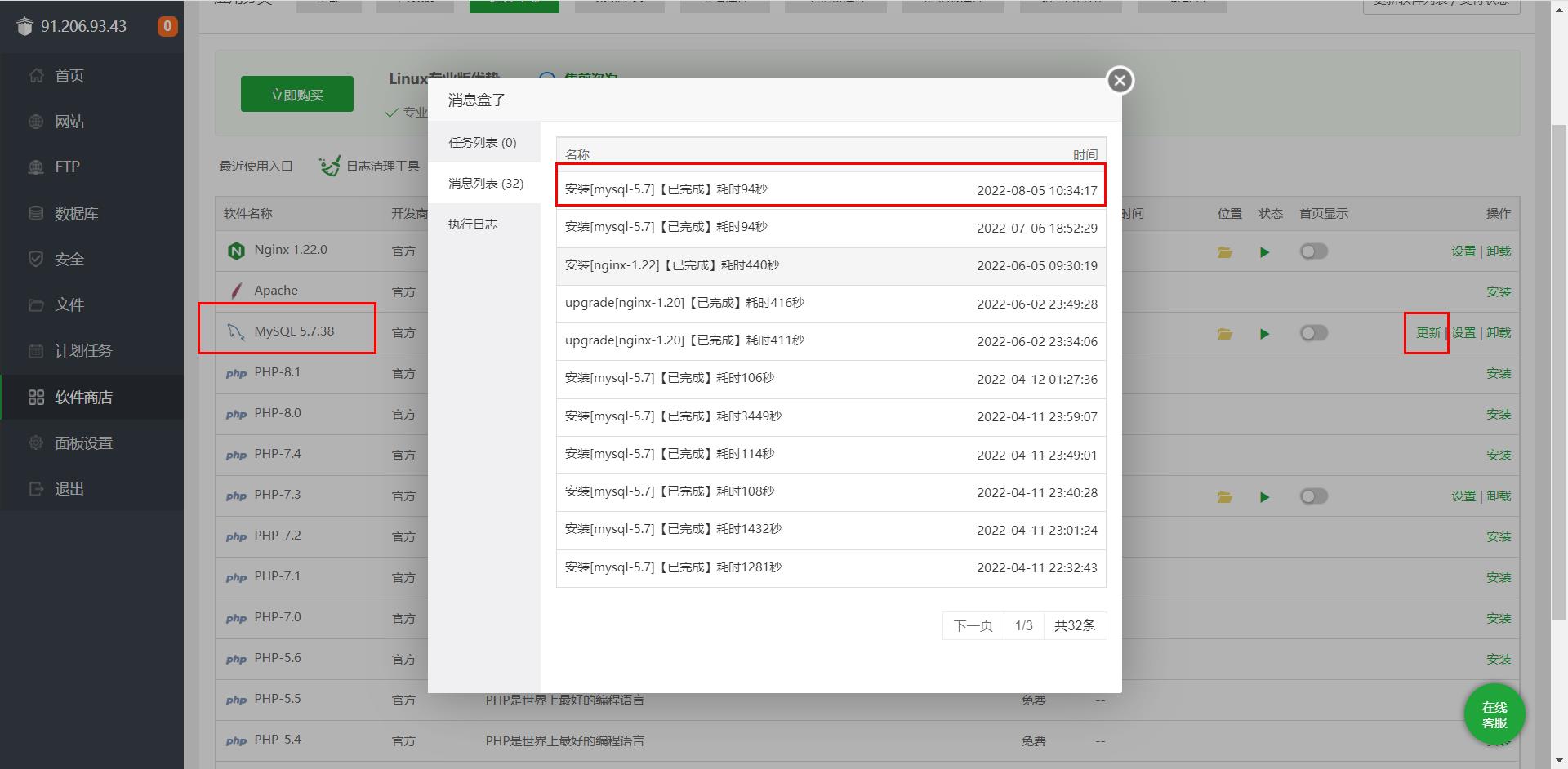Click the MySQL dolphin icon
The image size is (1568, 769).
tap(236, 331)
